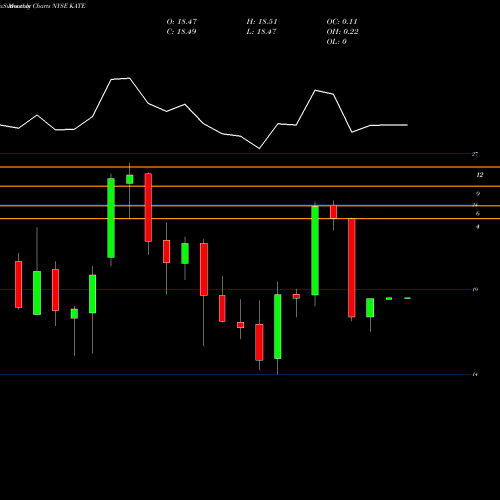
Task: Click the 'O: 18.47' open value
Action: point(182,22)
